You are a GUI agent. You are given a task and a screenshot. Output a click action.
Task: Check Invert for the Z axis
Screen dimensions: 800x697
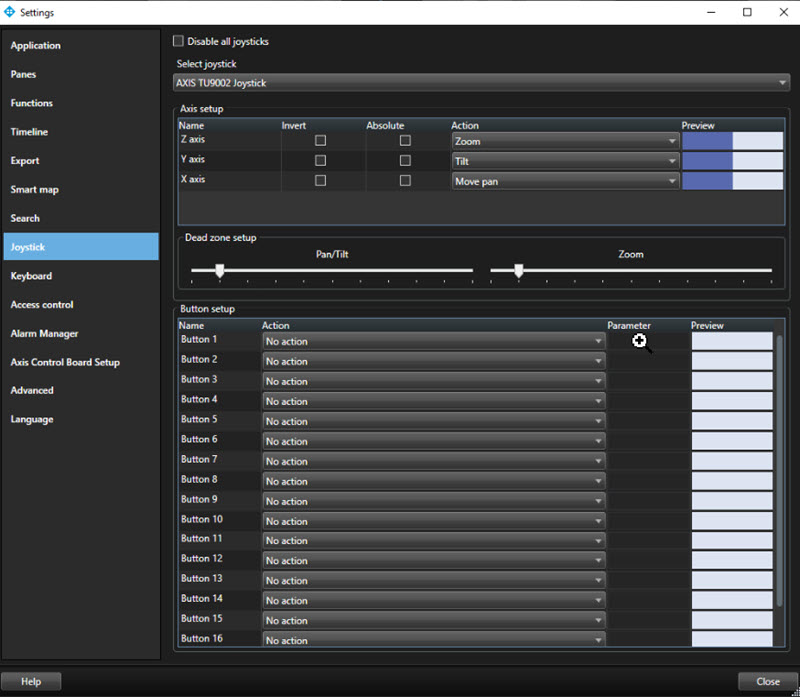click(320, 141)
